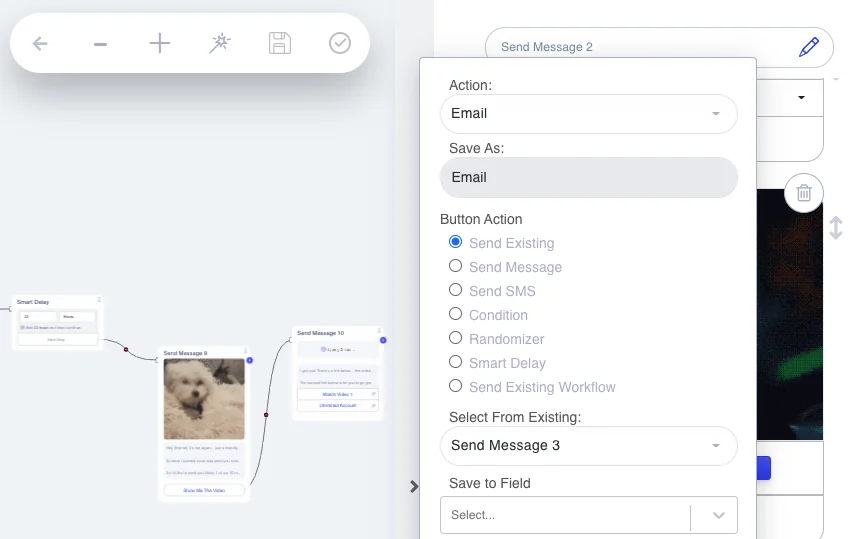Select the Send Message radio option

coord(455,266)
